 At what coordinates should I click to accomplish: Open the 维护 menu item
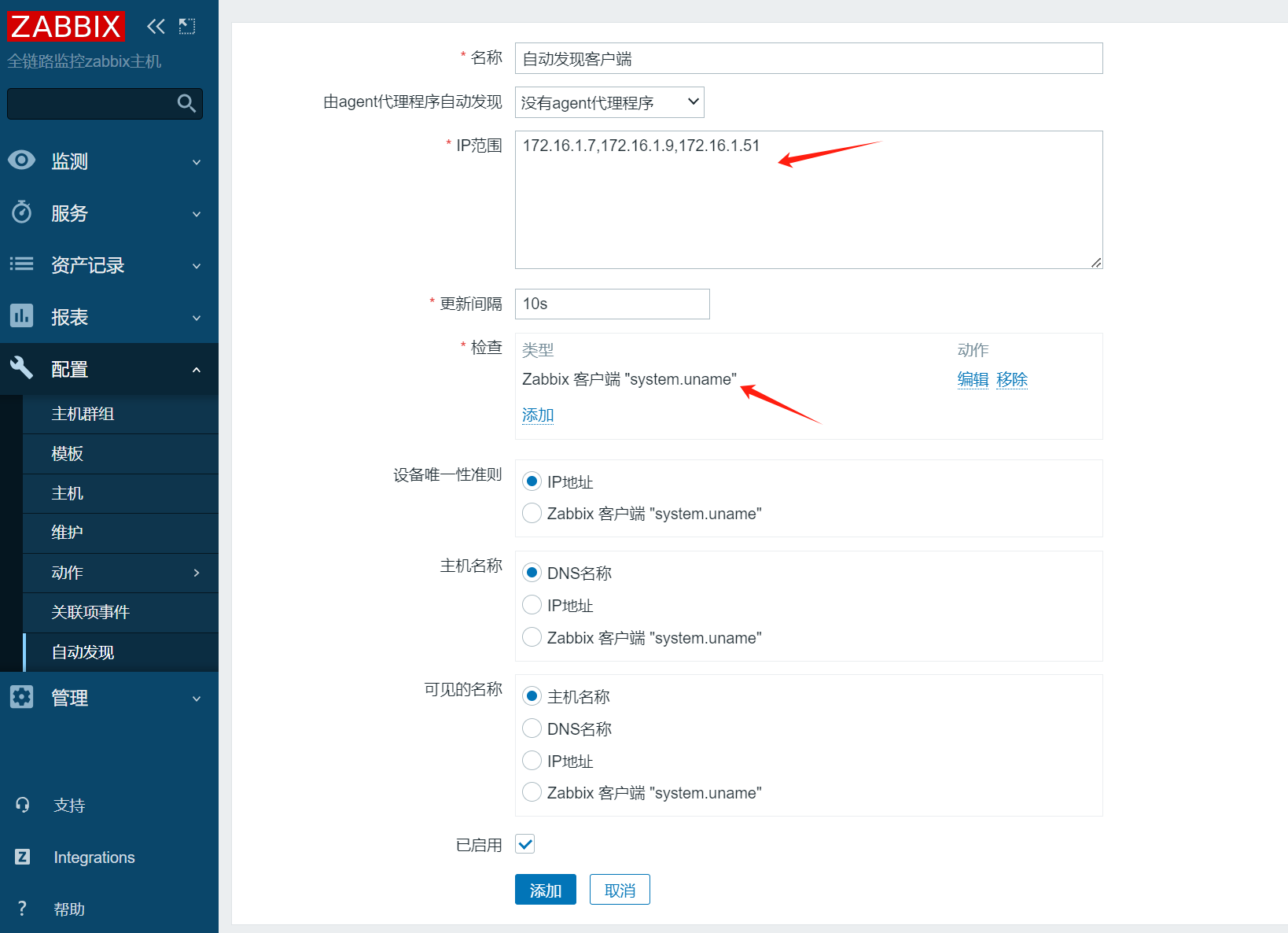coord(120,533)
